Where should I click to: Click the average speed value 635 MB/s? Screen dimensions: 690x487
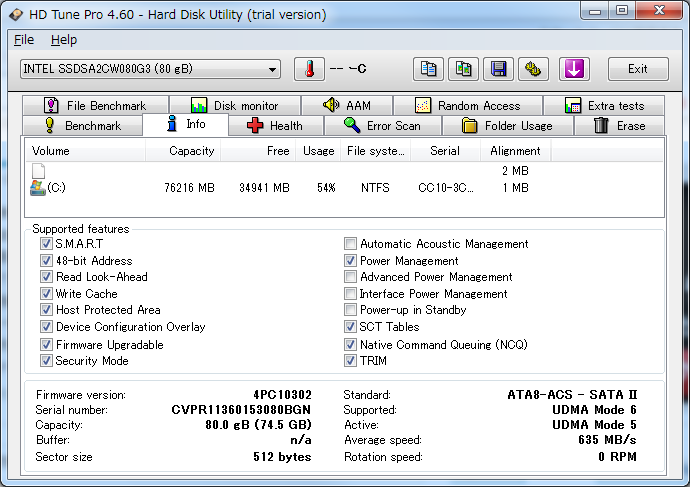click(607, 439)
